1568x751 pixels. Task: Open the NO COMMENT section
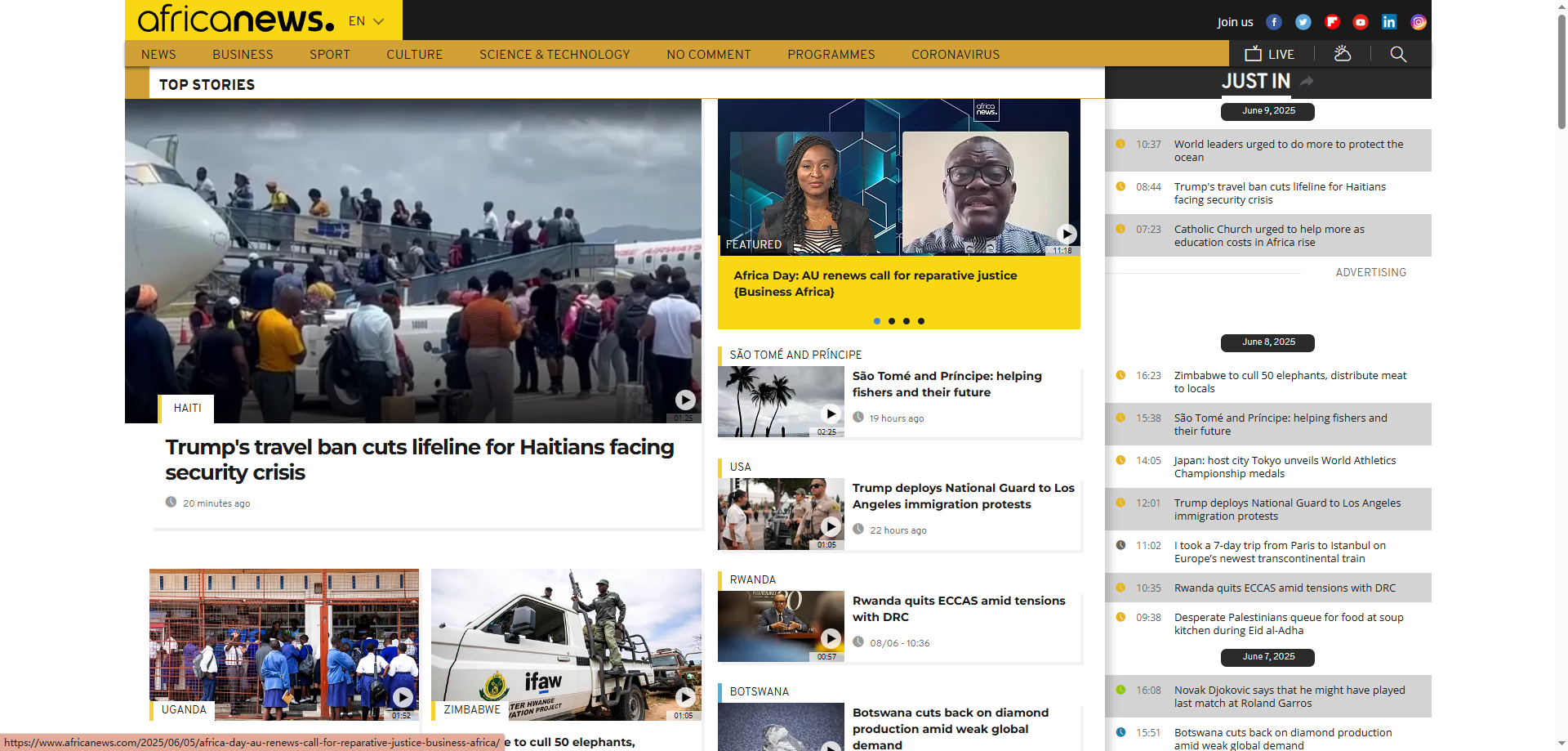click(709, 54)
